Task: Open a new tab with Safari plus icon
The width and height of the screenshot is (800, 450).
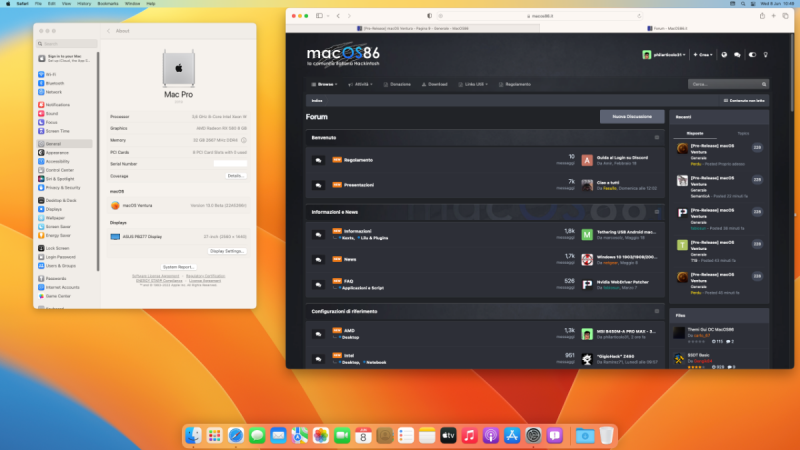Action: point(773,16)
